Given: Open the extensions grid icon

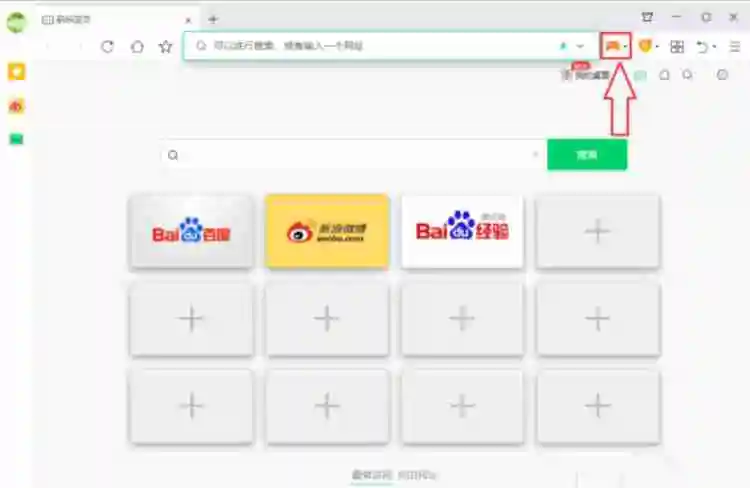Looking at the screenshot, I should [x=677, y=46].
